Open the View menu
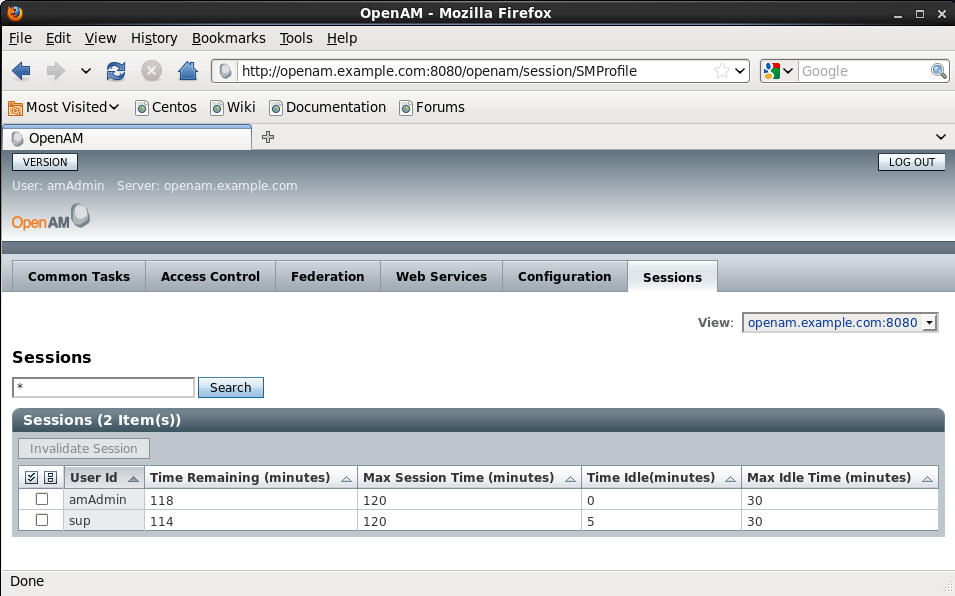The height and width of the screenshot is (596, 955). pyautogui.click(x=100, y=38)
